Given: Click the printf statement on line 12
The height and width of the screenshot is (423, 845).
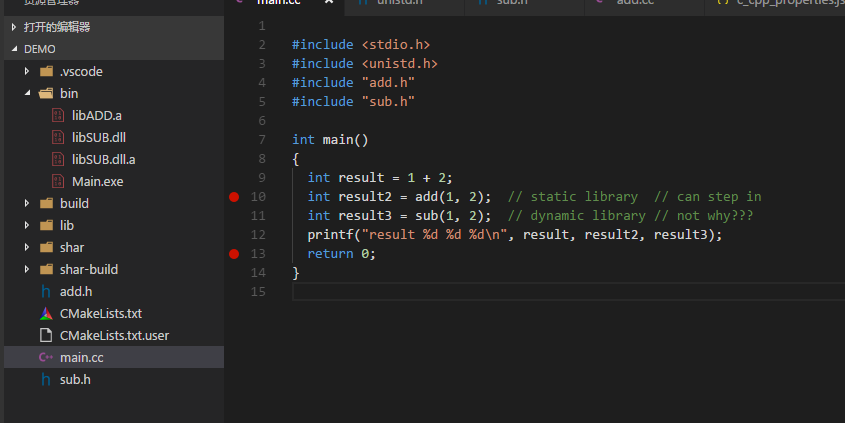Looking at the screenshot, I should click(515, 235).
